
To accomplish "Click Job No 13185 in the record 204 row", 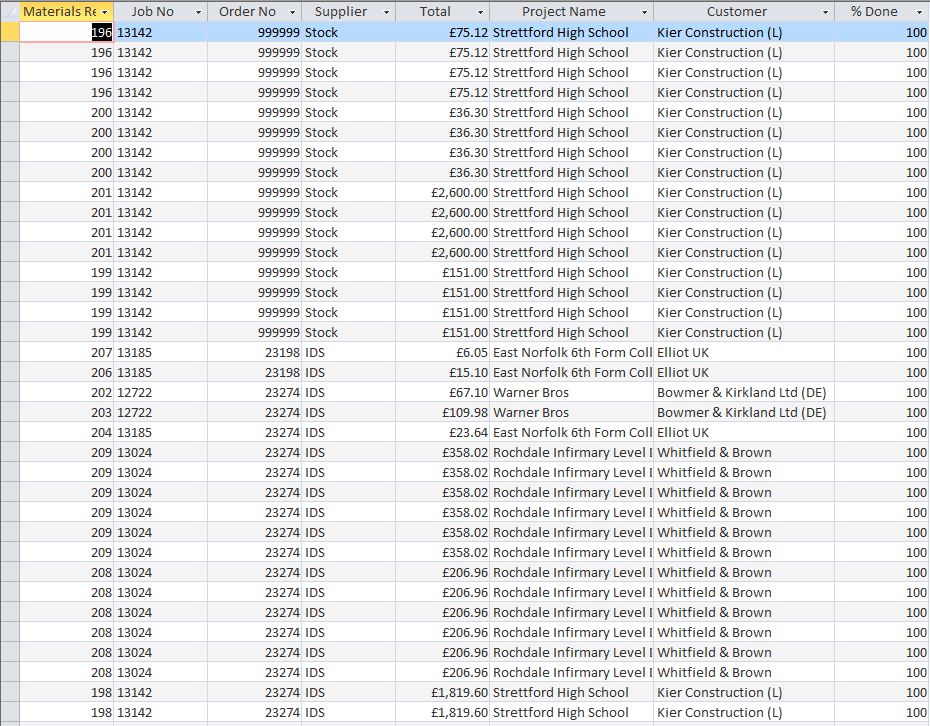I will coord(135,432).
